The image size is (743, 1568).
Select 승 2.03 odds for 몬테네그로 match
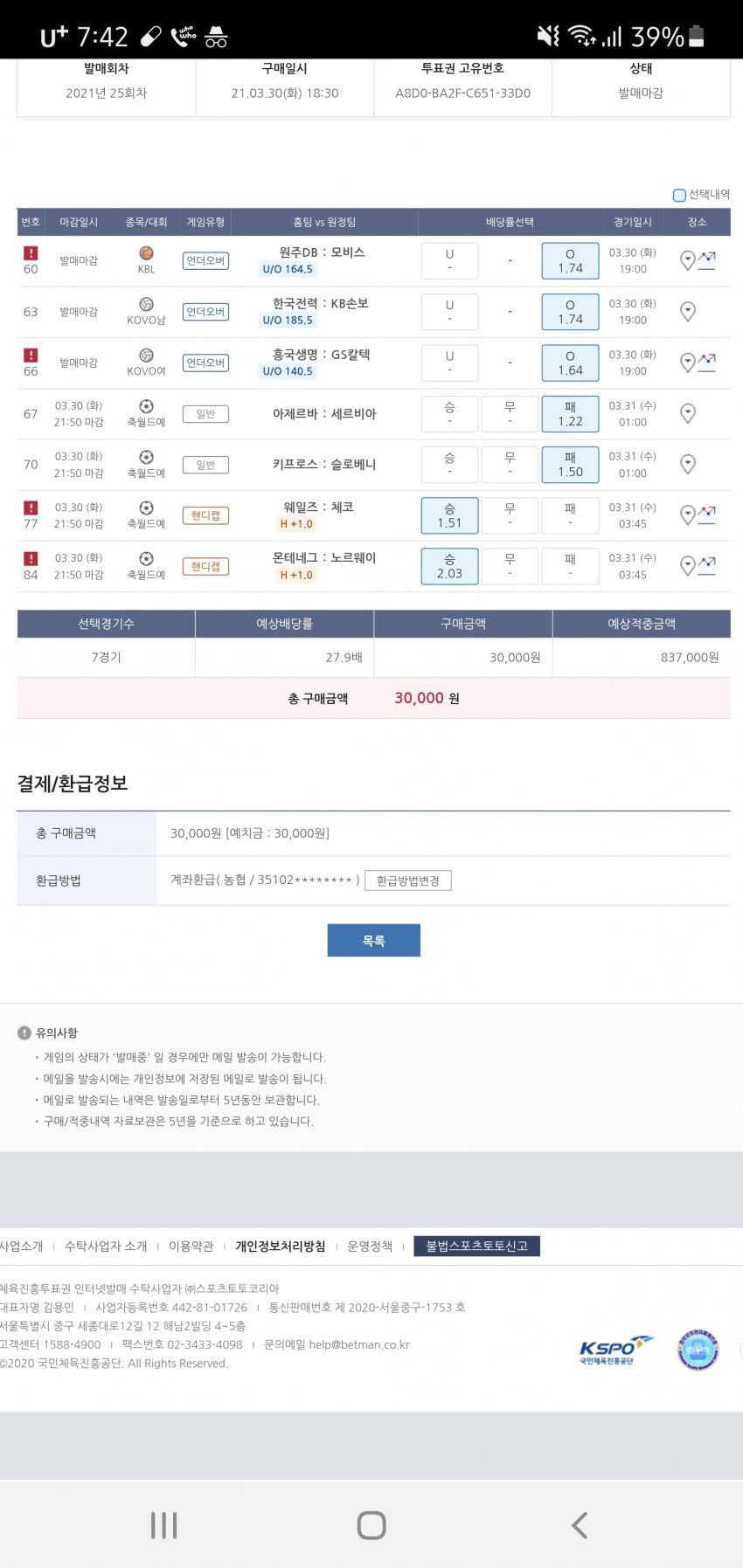(449, 566)
